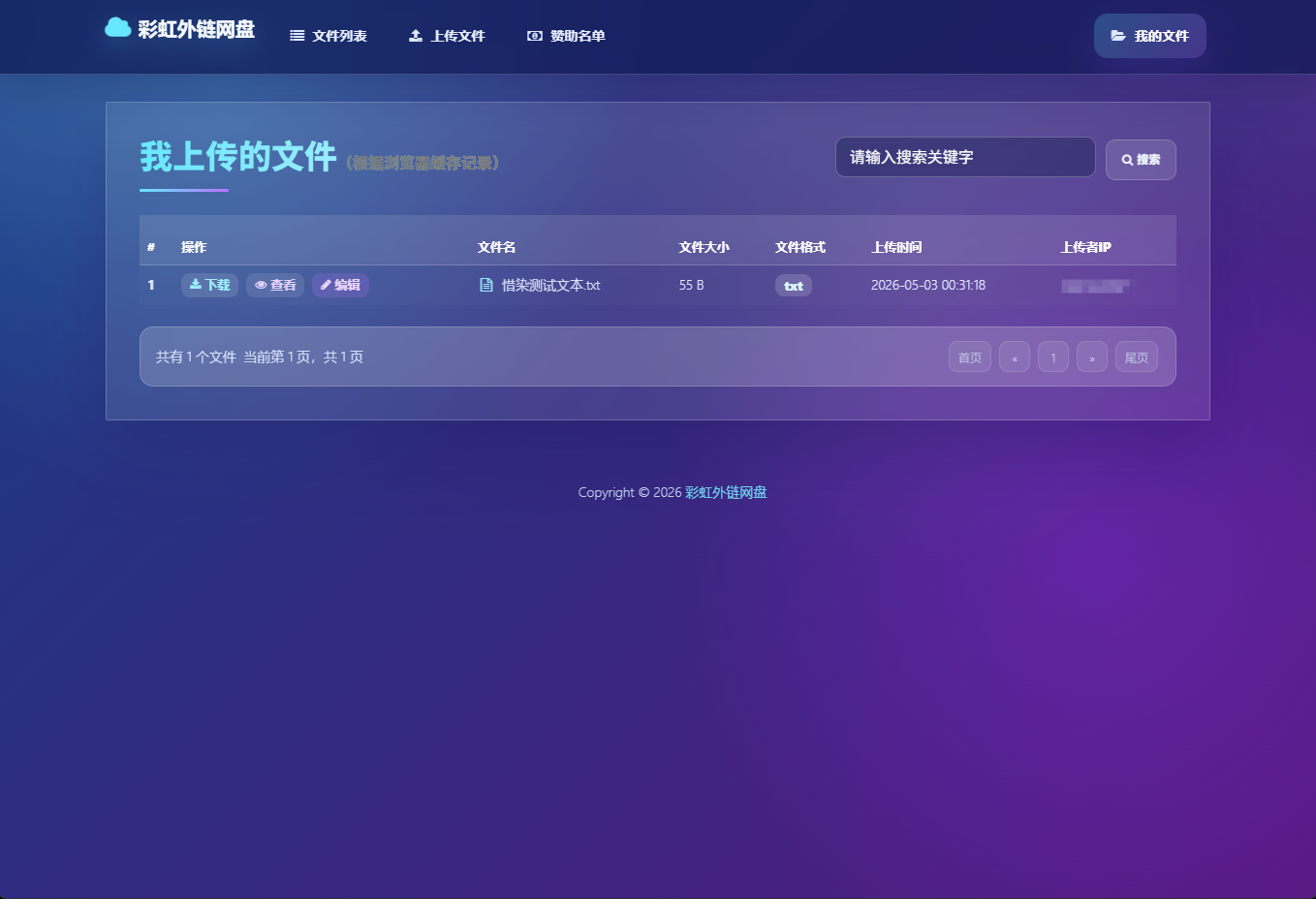Viewport: 1316px width, 899px height.
Task: Go to 首页 first page button
Action: pos(970,357)
